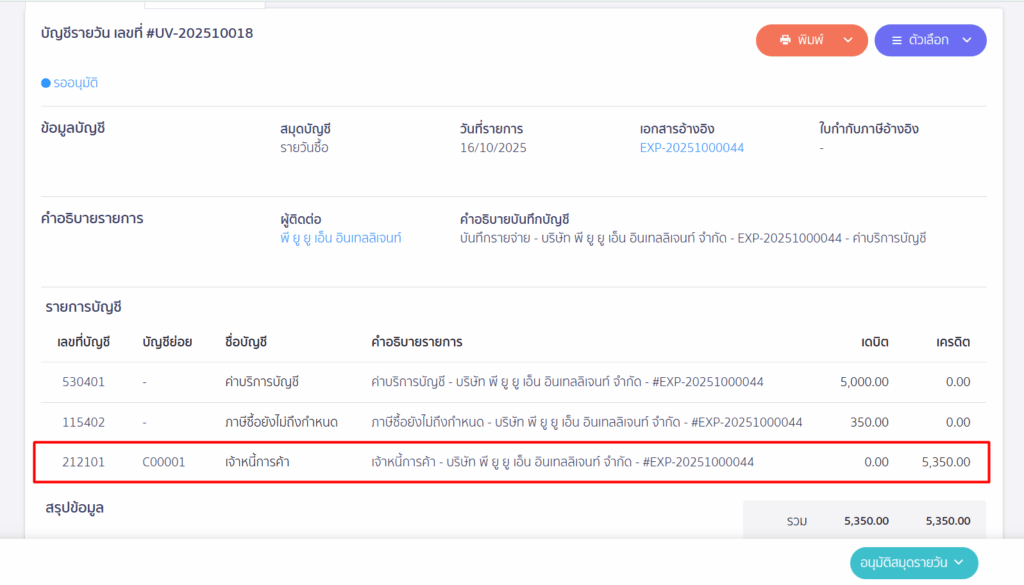Click the เลขที่บัญชี column header
This screenshot has width=1024, height=585.
pos(83,342)
